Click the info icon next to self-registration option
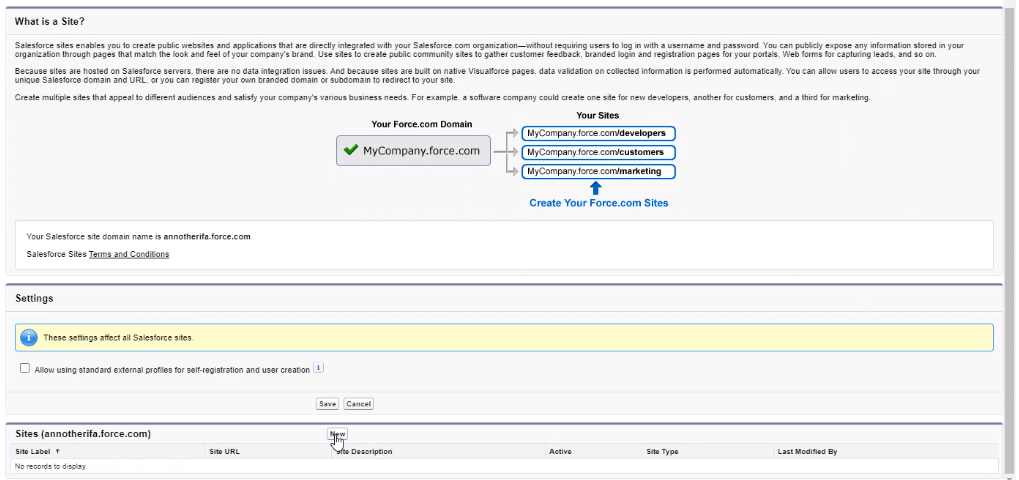The height and width of the screenshot is (480, 1019). 318,368
